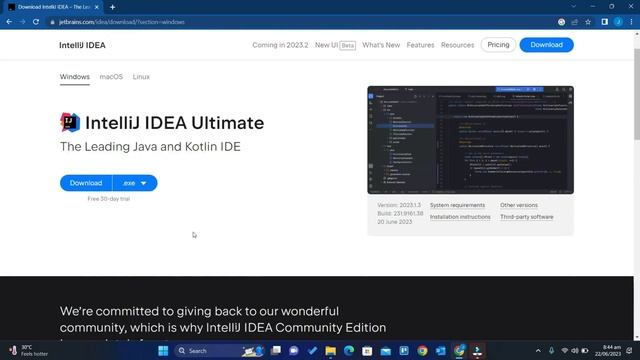Click the IntelliJ IDEA Ultimate product logo
Screen dimensions: 640x360
[70, 122]
